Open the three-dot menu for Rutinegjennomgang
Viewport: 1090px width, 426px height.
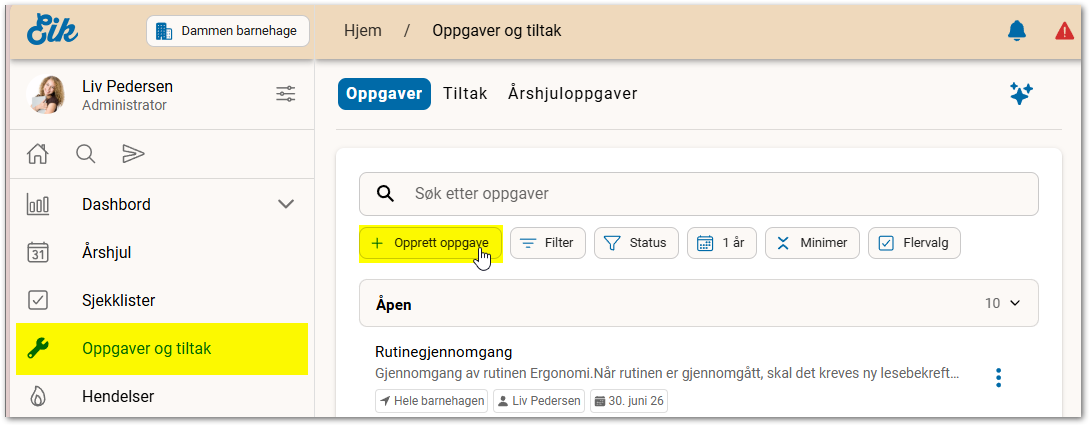click(999, 377)
